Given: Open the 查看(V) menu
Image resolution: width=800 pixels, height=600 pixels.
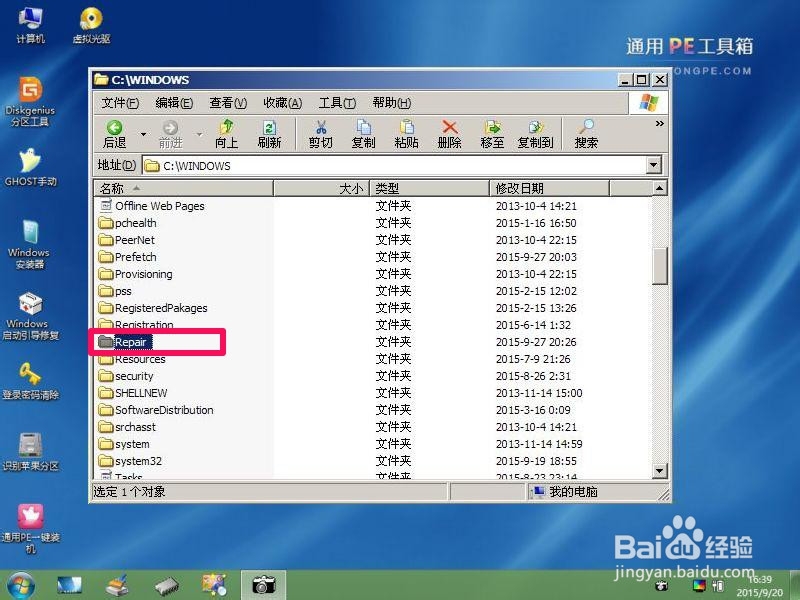Looking at the screenshot, I should (226, 102).
